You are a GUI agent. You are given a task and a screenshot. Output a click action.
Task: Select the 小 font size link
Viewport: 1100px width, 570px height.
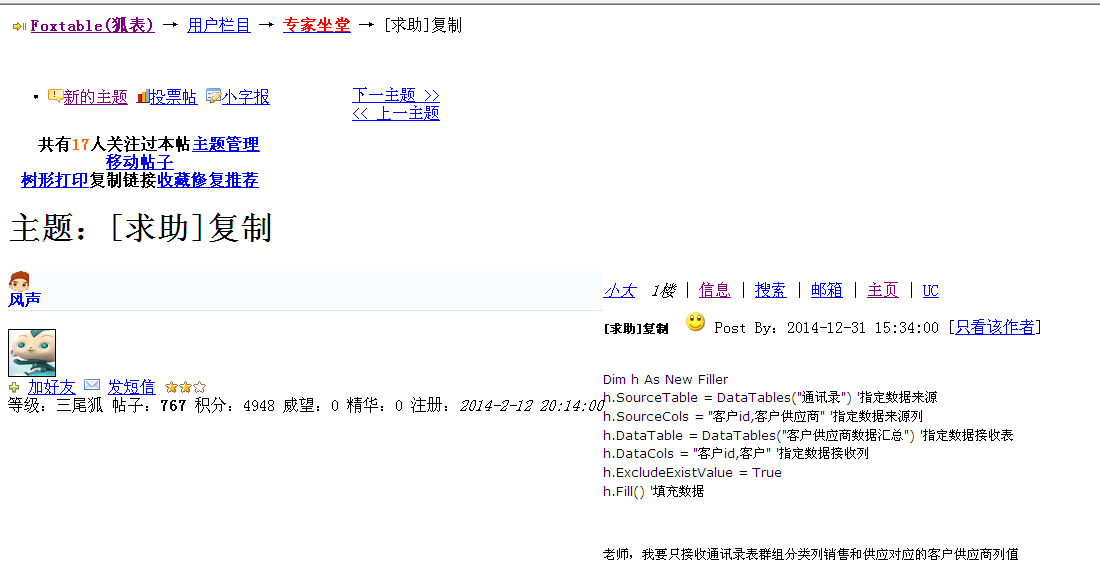(611, 290)
